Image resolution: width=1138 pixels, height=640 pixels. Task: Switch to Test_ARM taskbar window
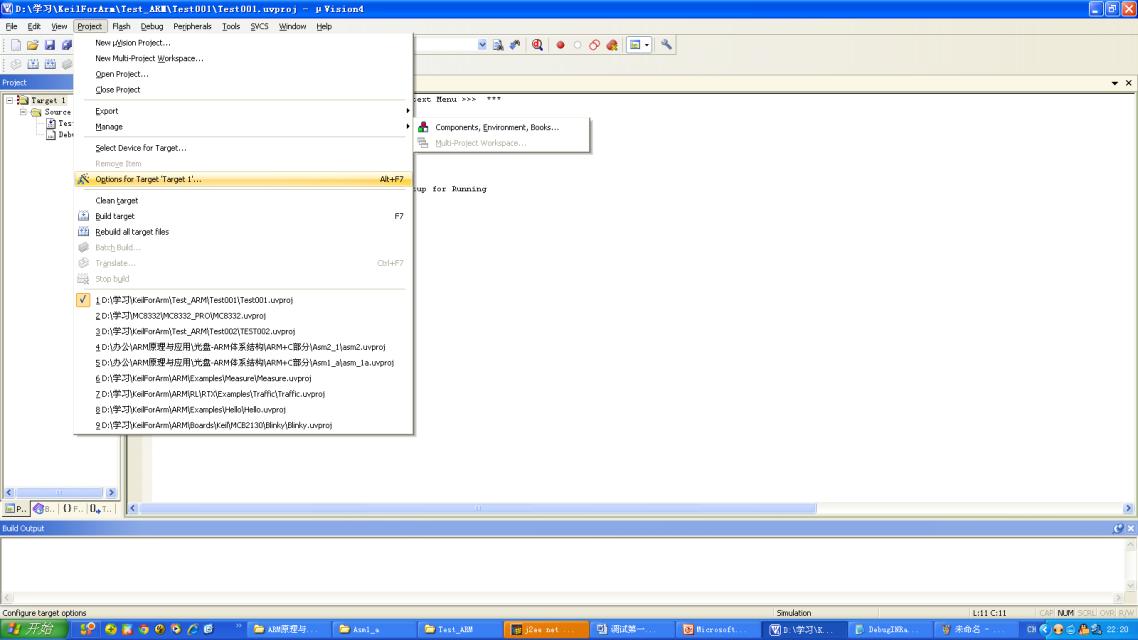tap(460, 629)
